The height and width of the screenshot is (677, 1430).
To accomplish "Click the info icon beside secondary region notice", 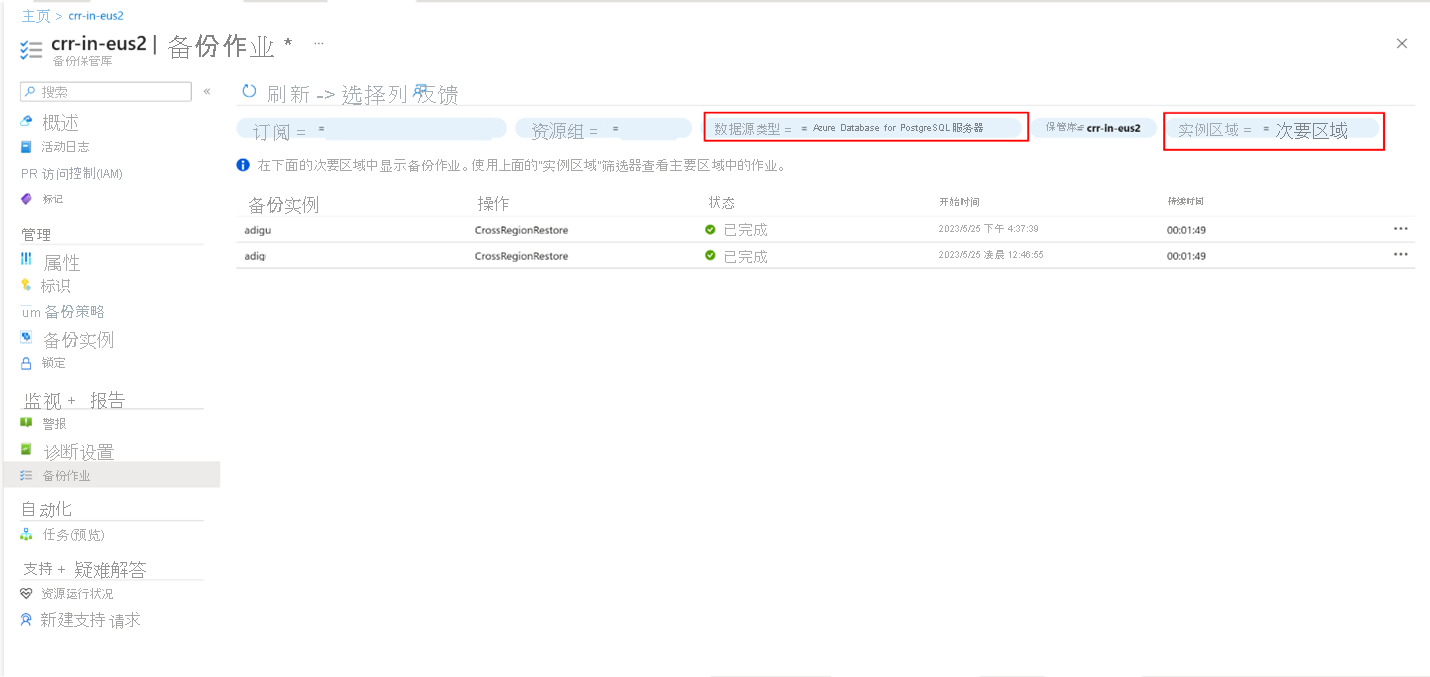I will 243,165.
